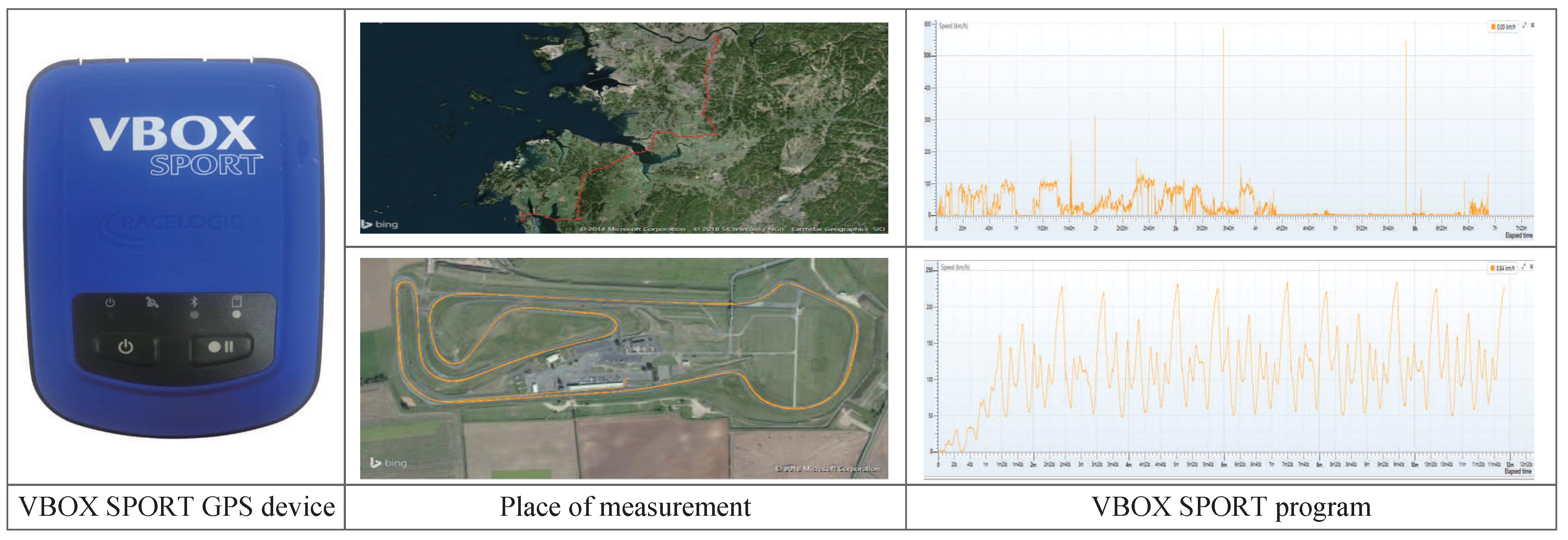Expand the top speed chart to fullscreen
The width and height of the screenshot is (1568, 540).
pyautogui.click(x=1524, y=26)
